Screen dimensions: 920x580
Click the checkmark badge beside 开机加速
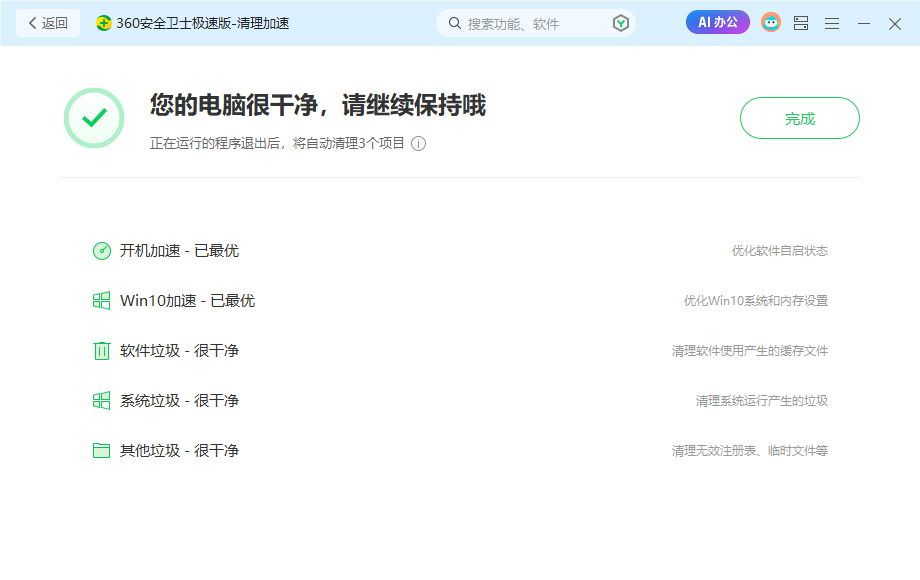click(x=100, y=250)
